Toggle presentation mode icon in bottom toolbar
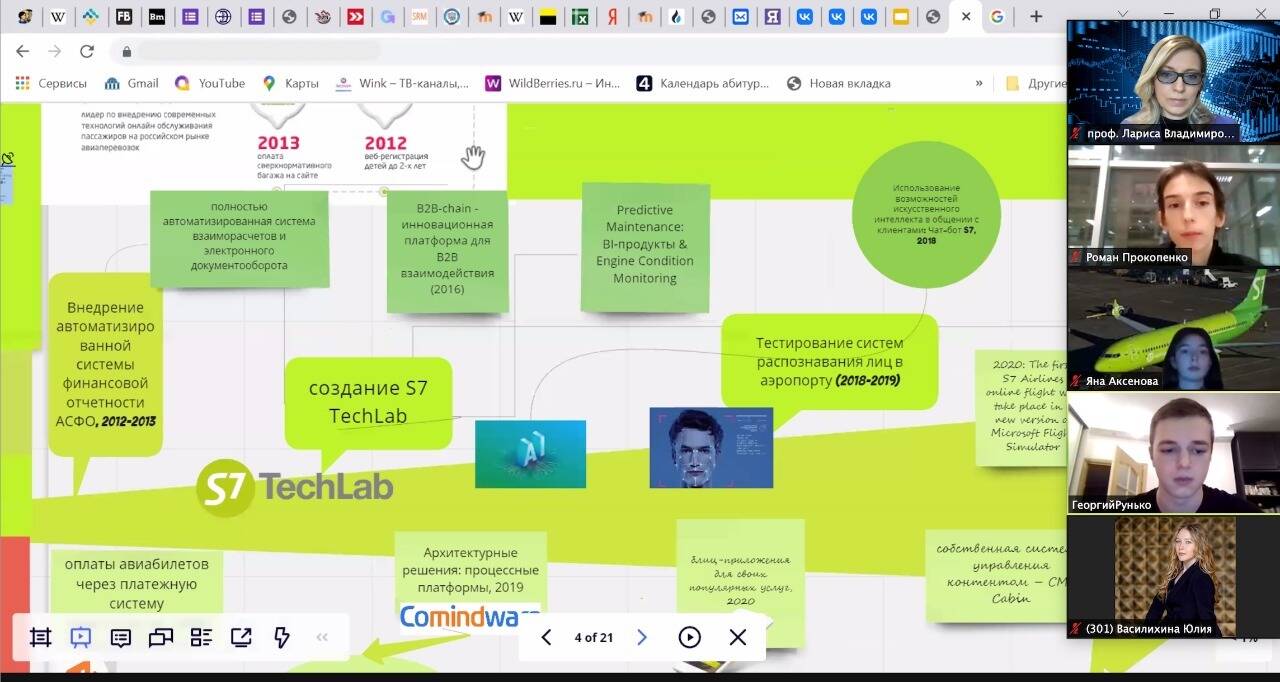The image size is (1280, 682). pyautogui.click(x=81, y=637)
